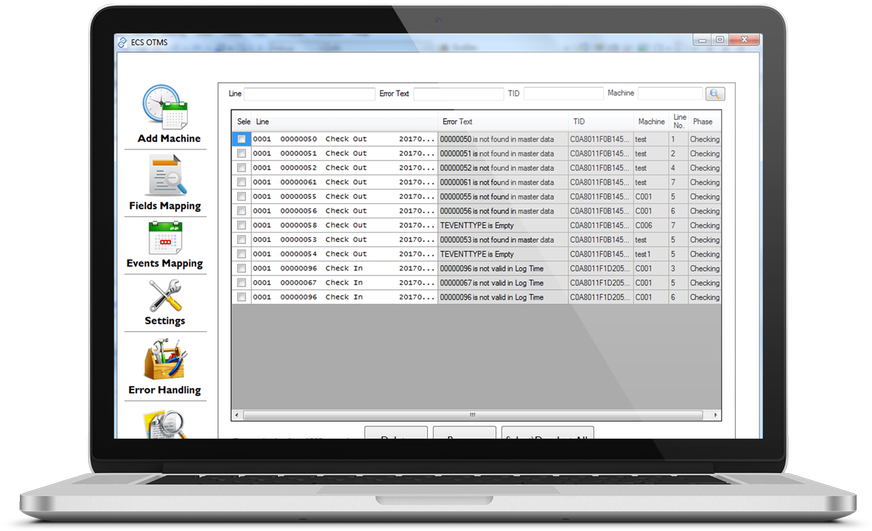
Task: Click the Sele column header
Action: pos(243,122)
